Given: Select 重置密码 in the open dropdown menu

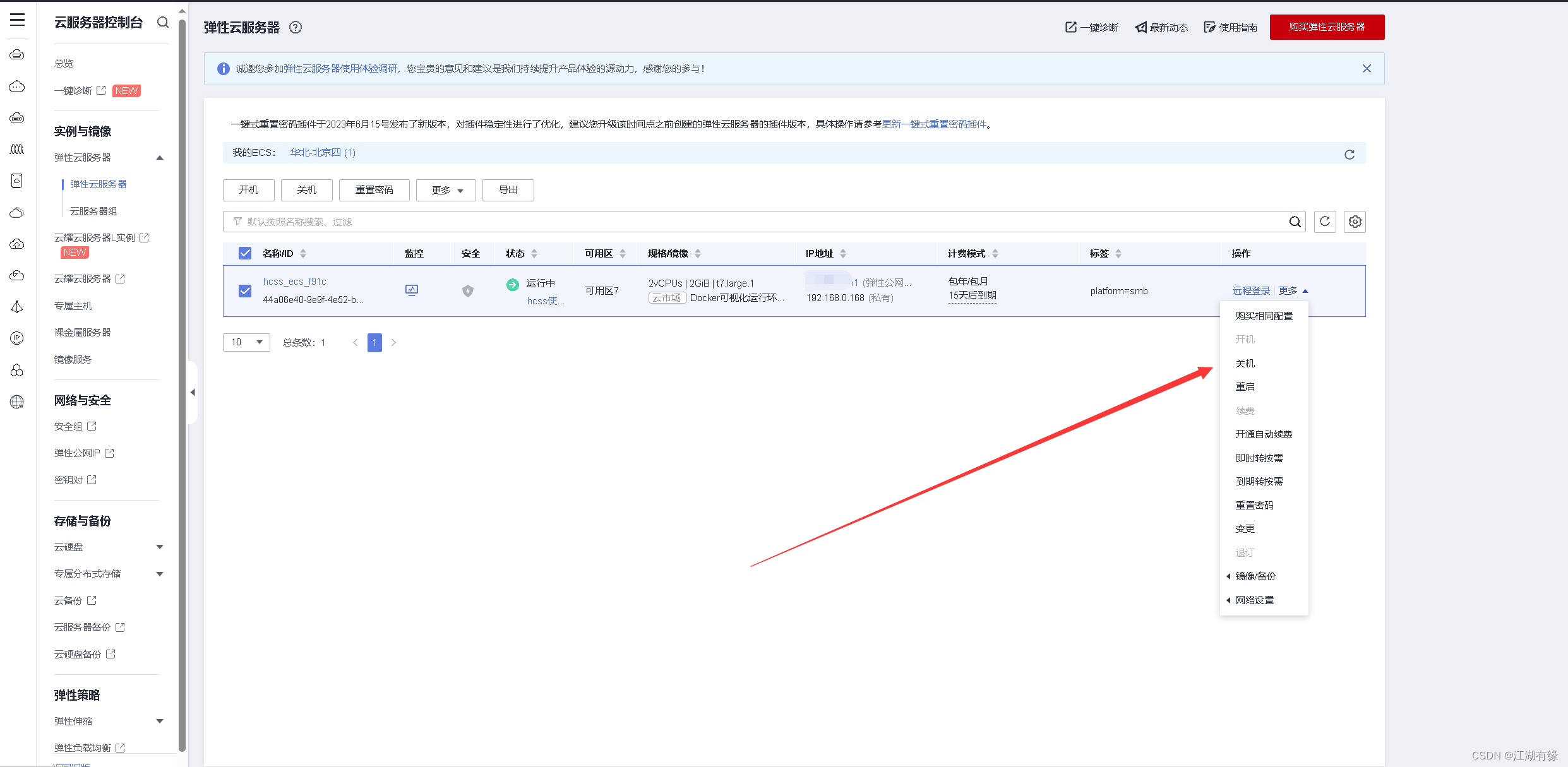Looking at the screenshot, I should (x=1254, y=504).
